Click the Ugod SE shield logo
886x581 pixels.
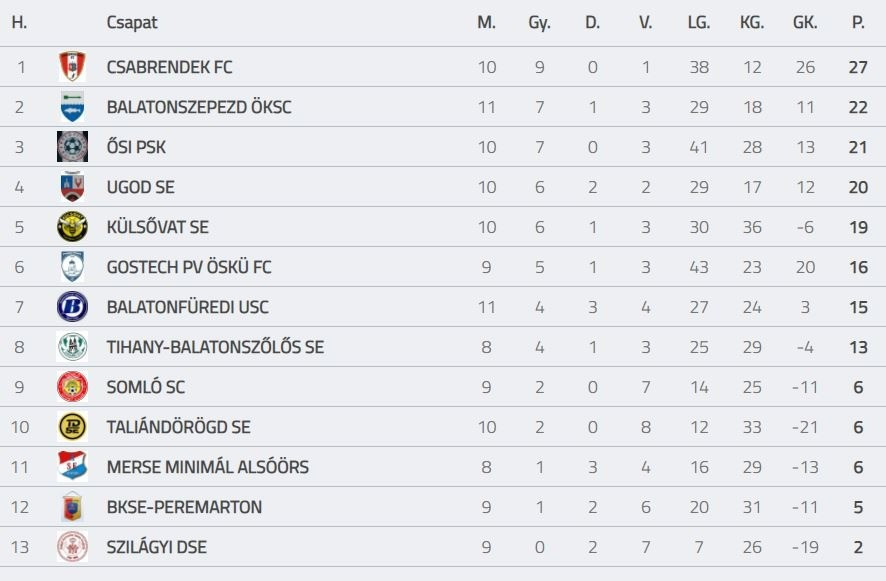(x=72, y=187)
